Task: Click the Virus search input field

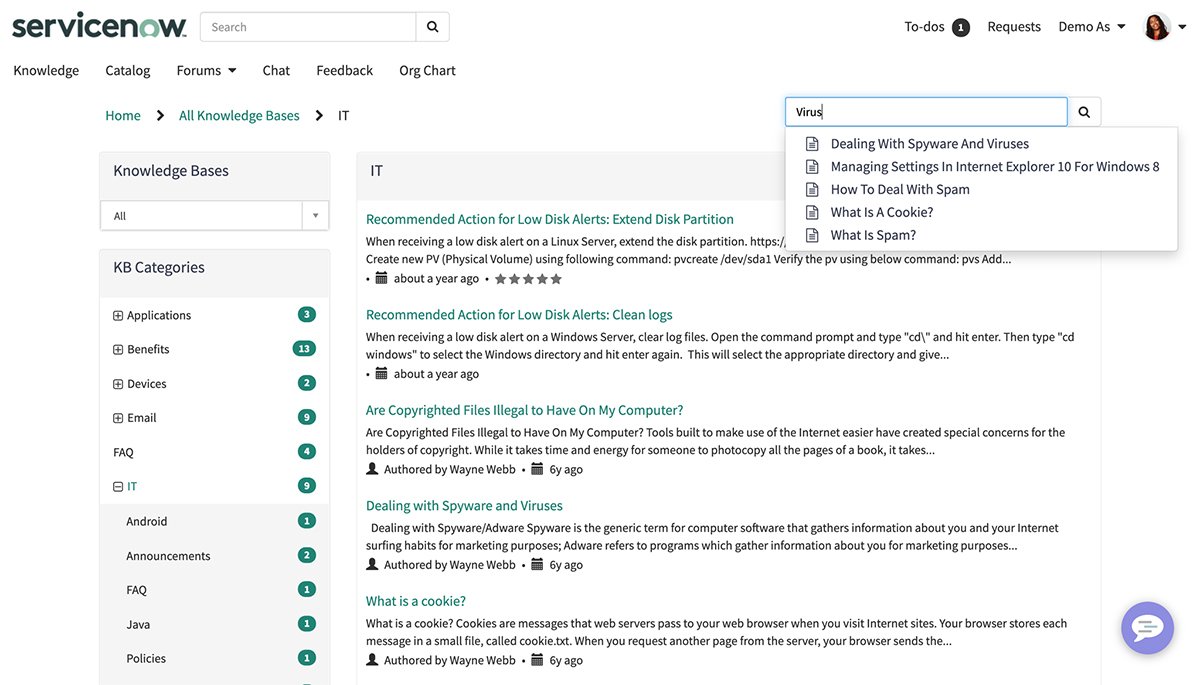Action: [926, 112]
